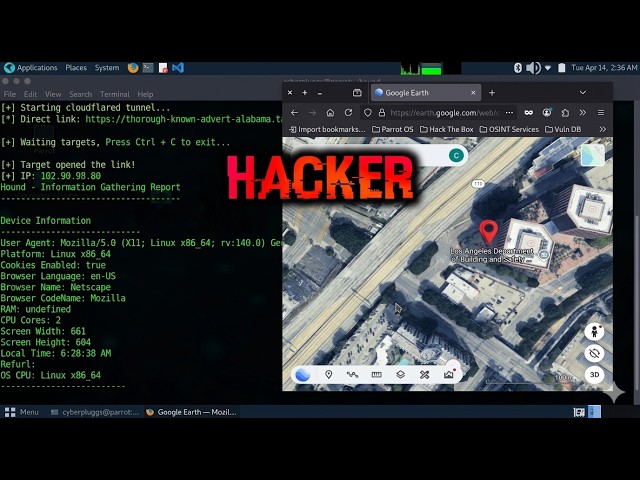Screen dimensions: 640x480
Task: Open the Firefox account icon
Action: pos(547,113)
